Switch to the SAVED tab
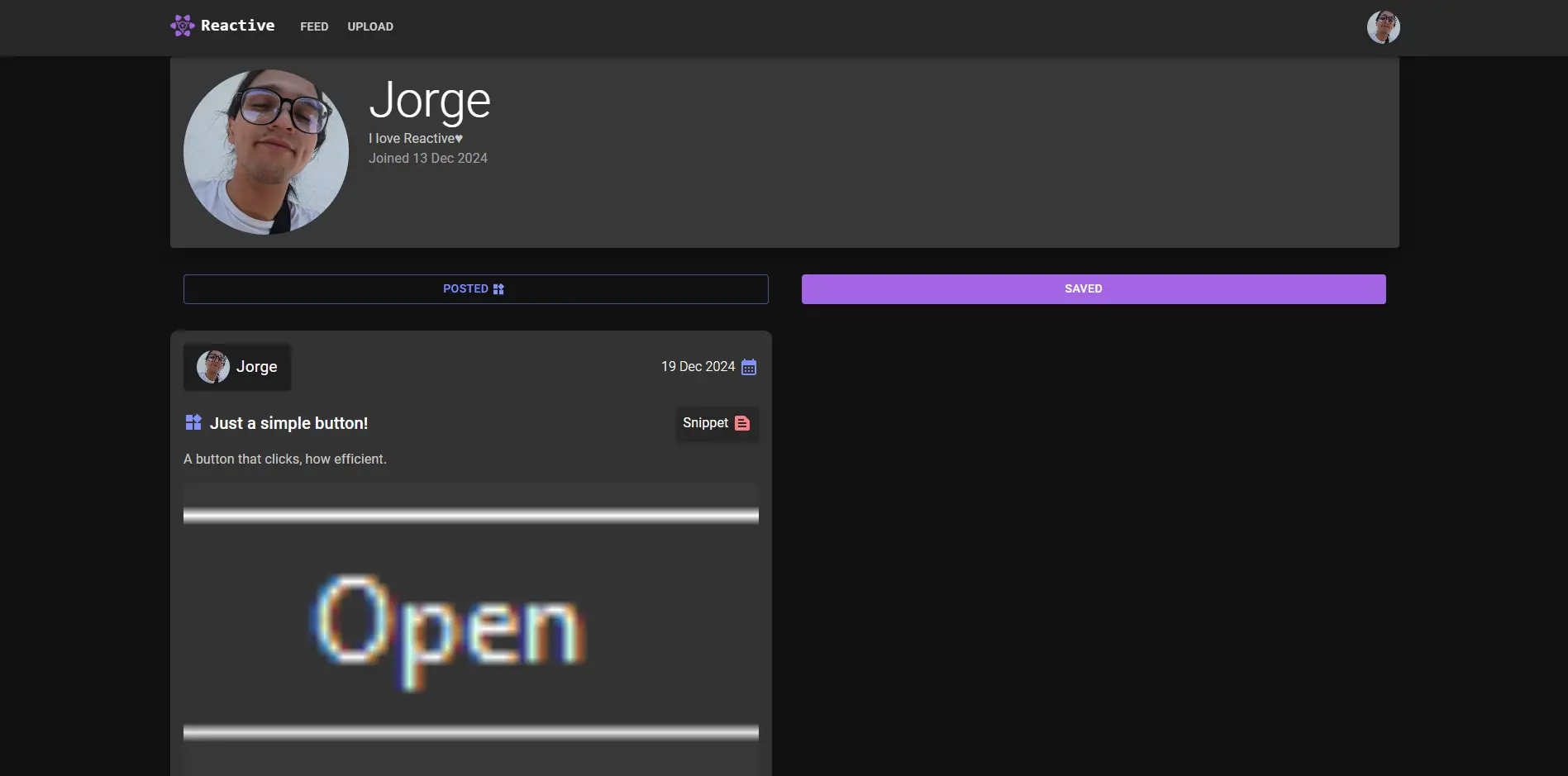1568x776 pixels. (x=1094, y=289)
